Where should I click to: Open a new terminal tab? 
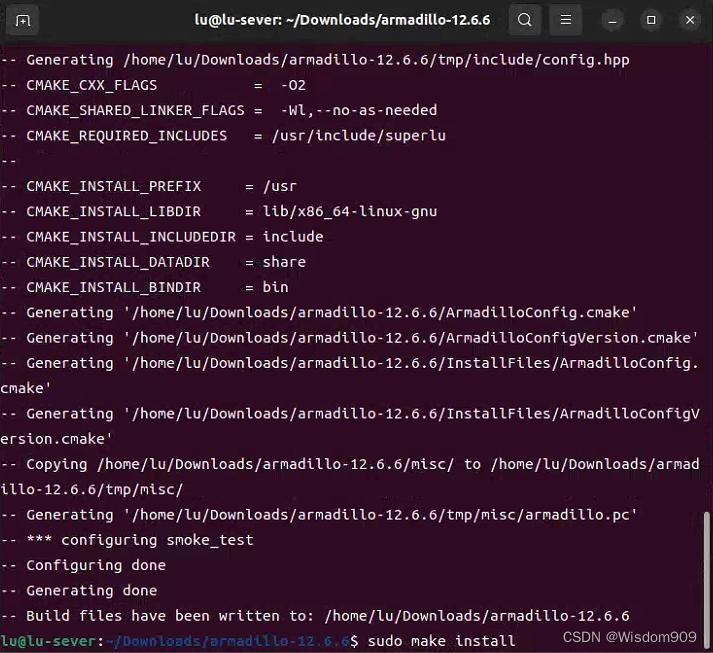pyautogui.click(x=22, y=20)
